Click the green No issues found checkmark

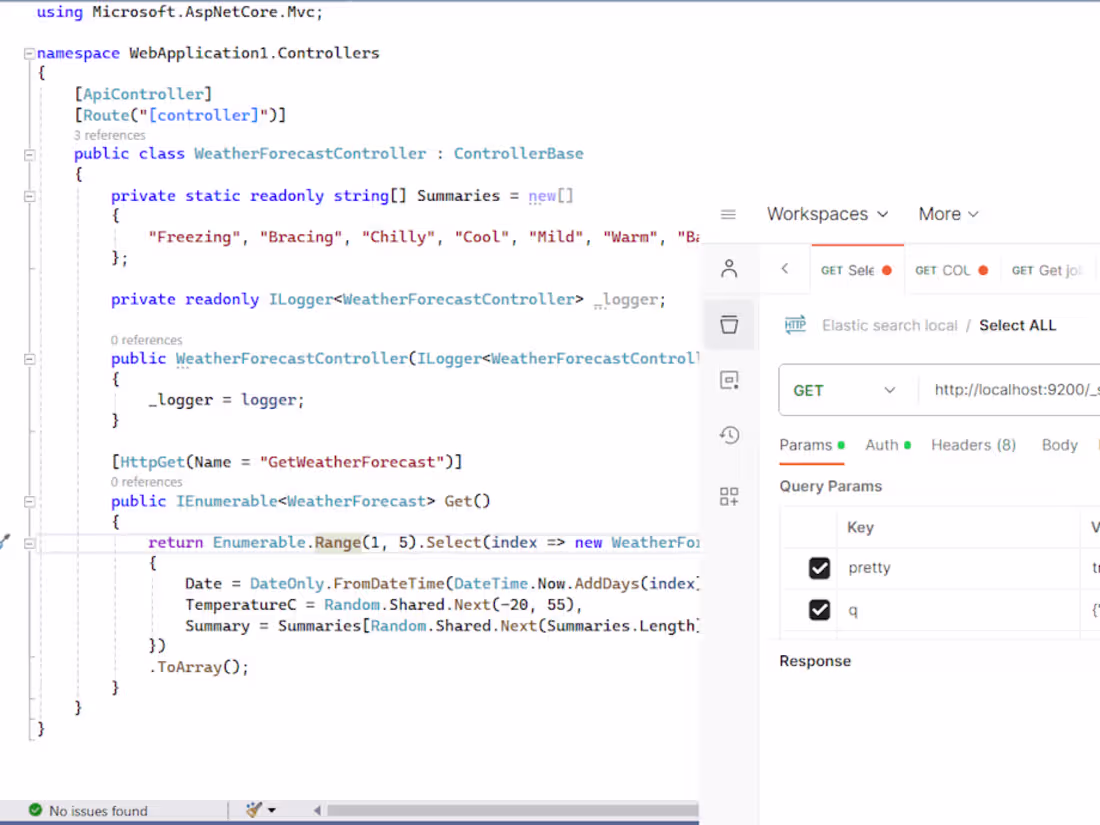point(35,810)
